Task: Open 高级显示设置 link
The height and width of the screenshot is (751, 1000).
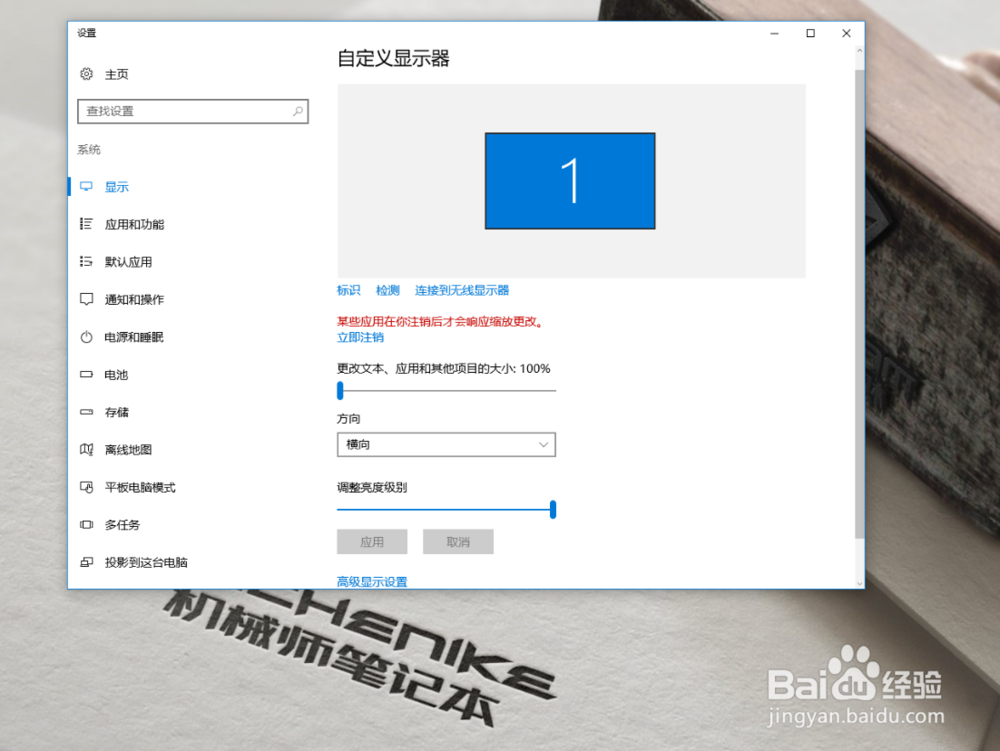Action: [x=372, y=581]
